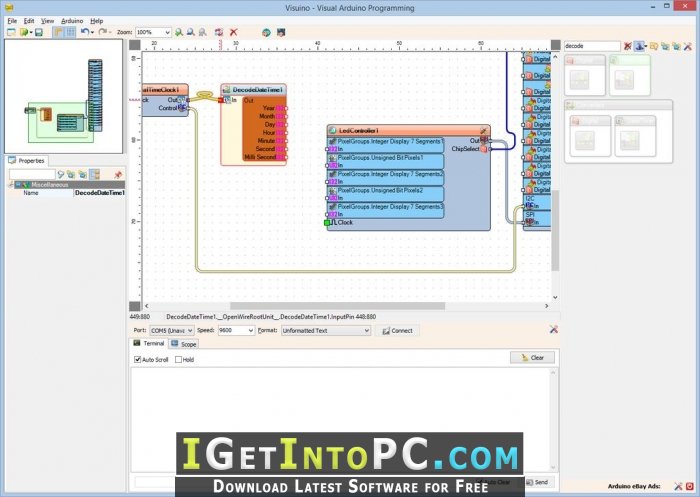Click the Clear terminal button
Image resolution: width=700 pixels, height=497 pixels.
(x=533, y=358)
